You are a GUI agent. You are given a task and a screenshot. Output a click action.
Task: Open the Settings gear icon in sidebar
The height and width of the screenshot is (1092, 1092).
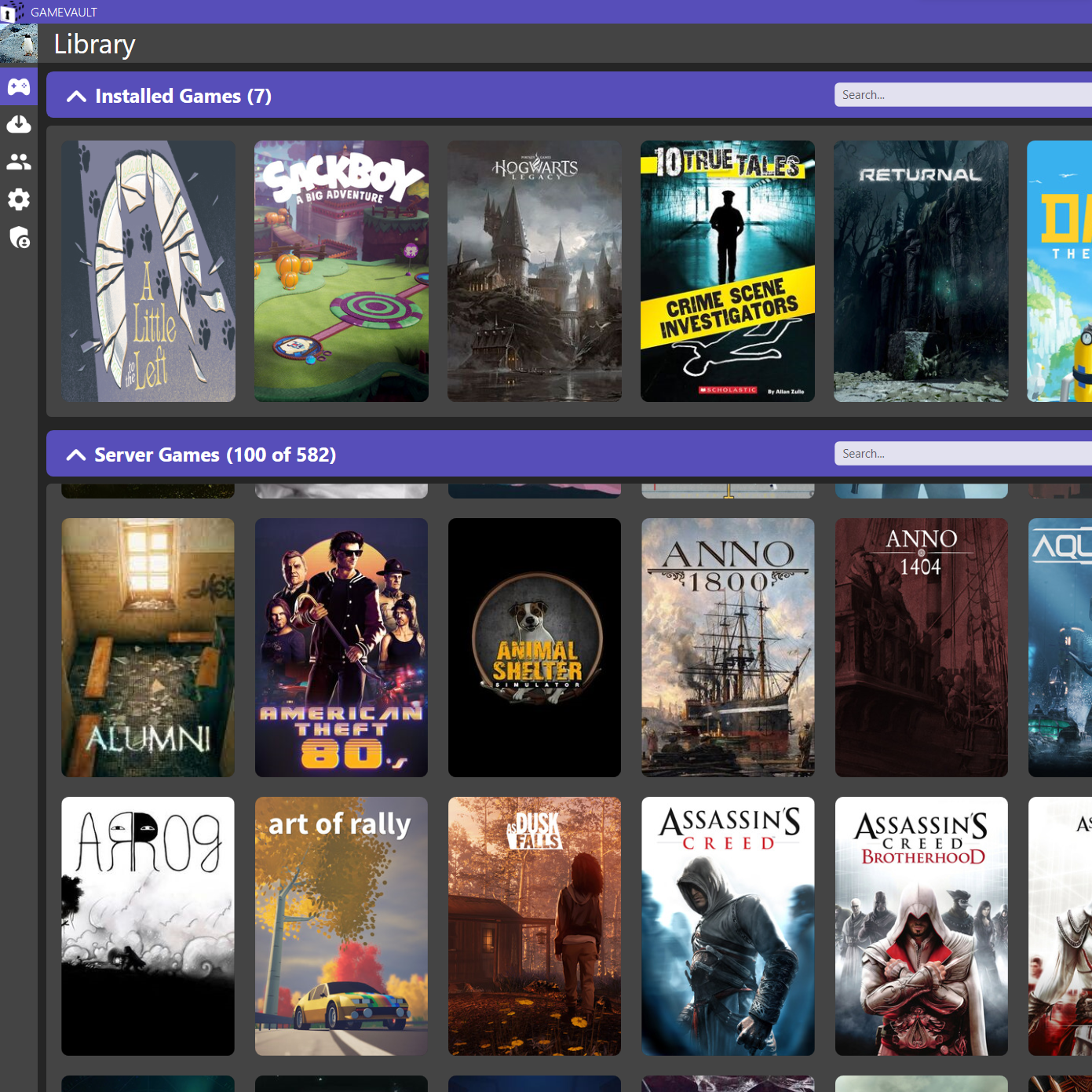[19, 199]
